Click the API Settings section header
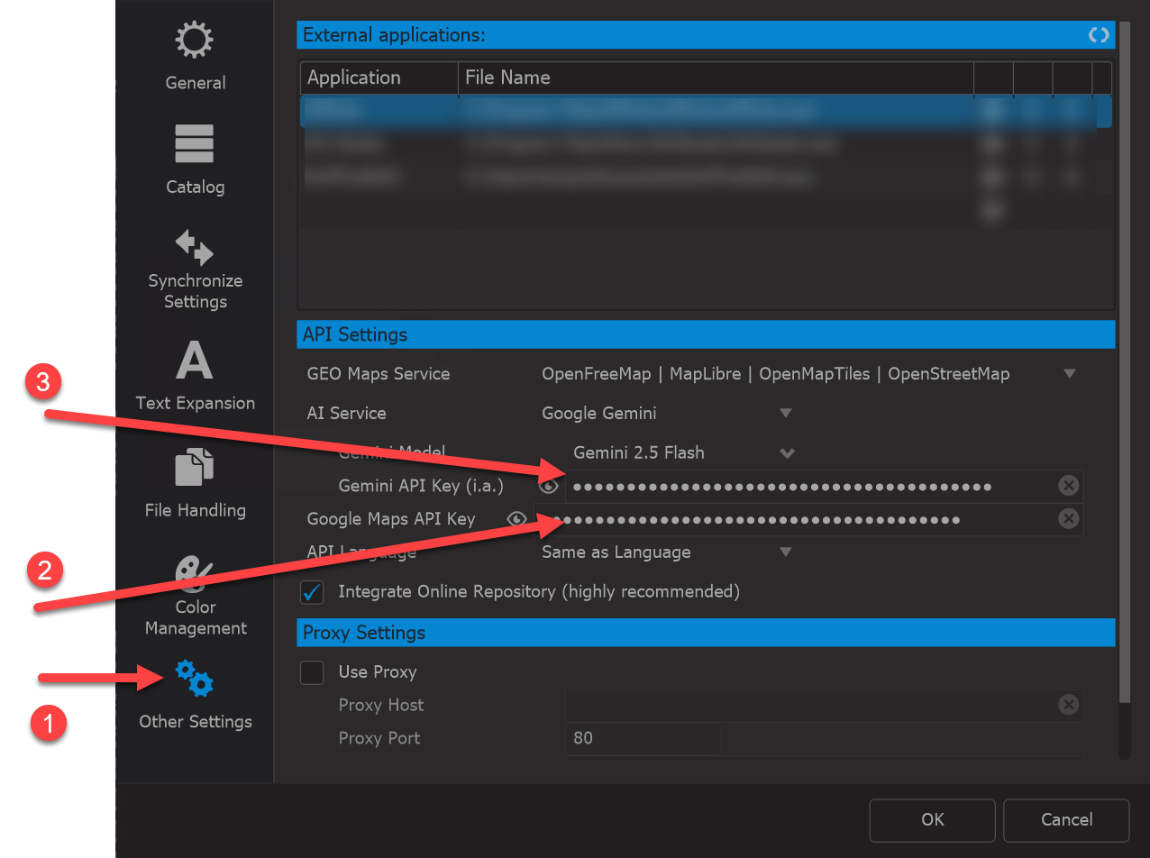Screen dimensions: 1150x858 [706, 334]
